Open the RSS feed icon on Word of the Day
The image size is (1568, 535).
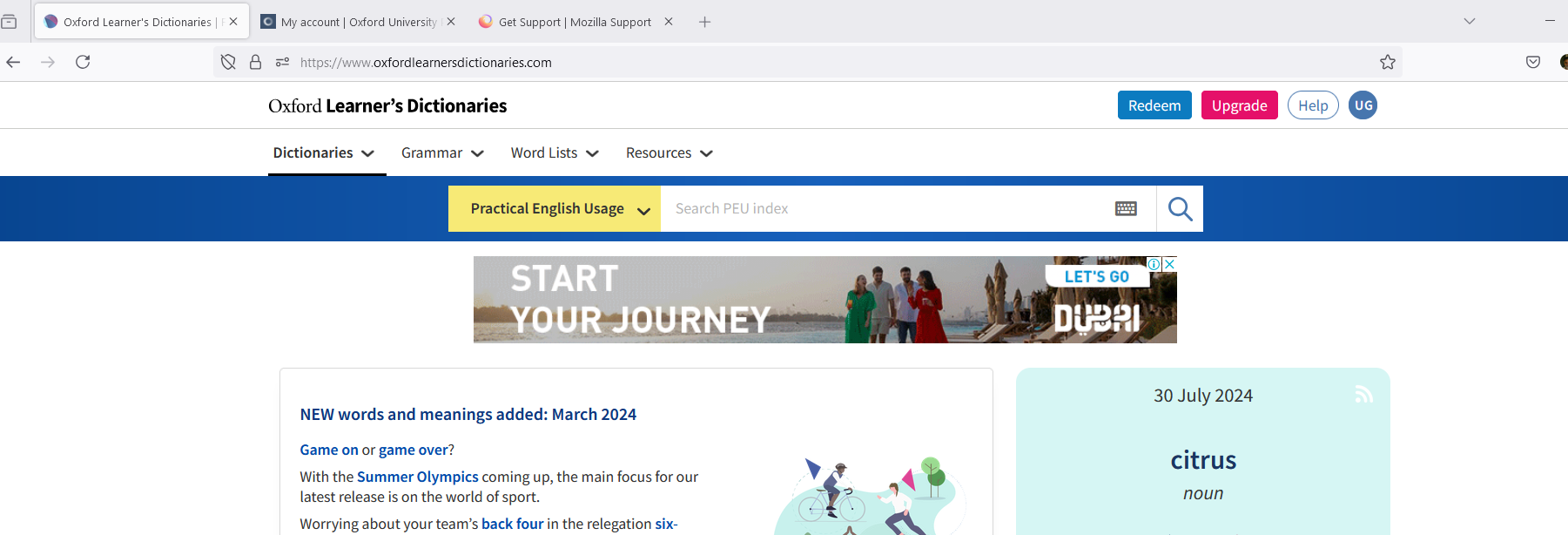1364,395
